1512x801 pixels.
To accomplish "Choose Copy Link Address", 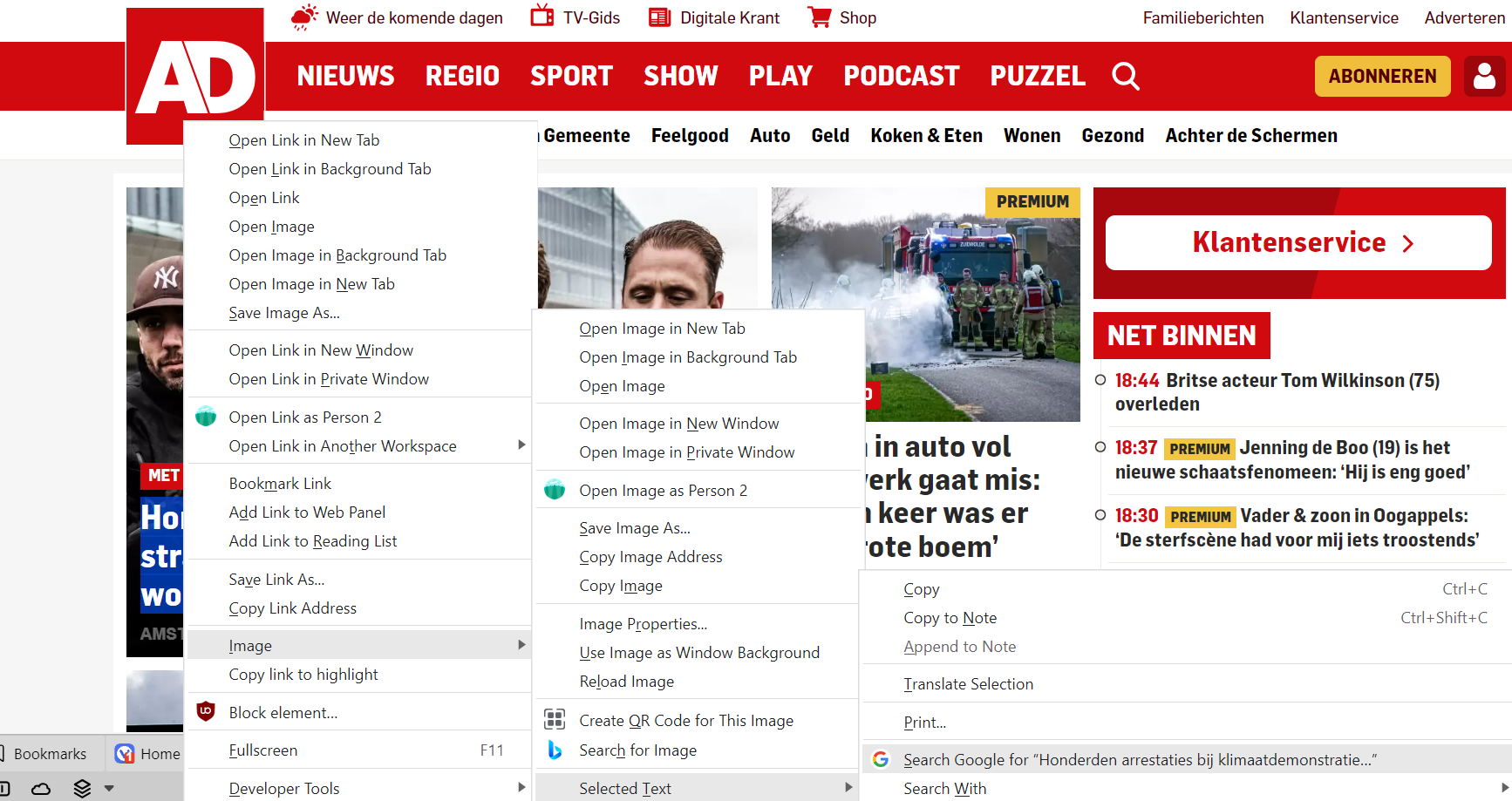I will (x=359, y=608).
